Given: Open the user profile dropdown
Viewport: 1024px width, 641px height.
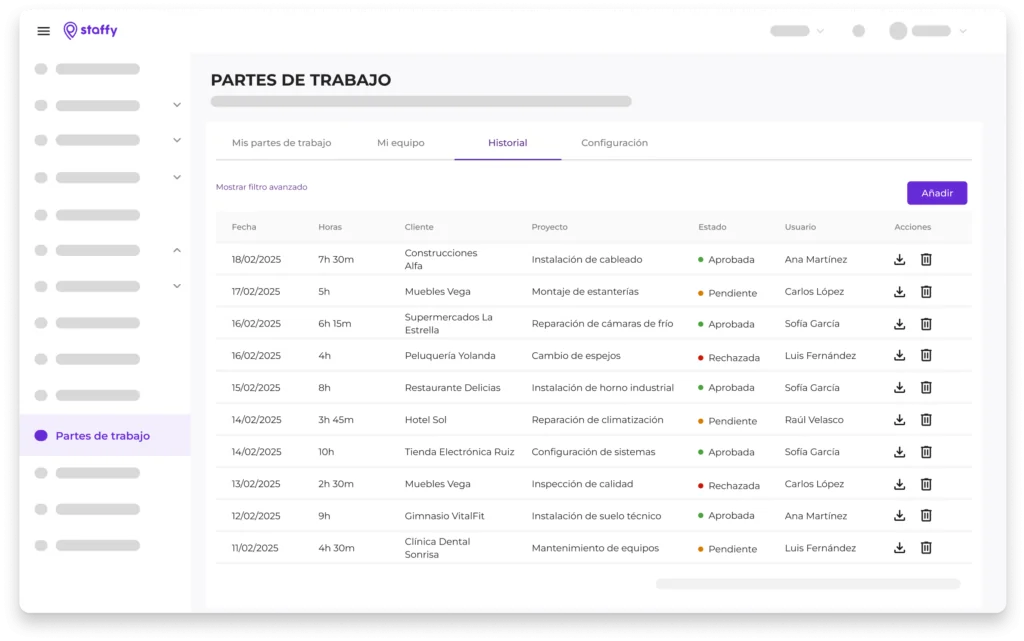Looking at the screenshot, I should (928, 31).
